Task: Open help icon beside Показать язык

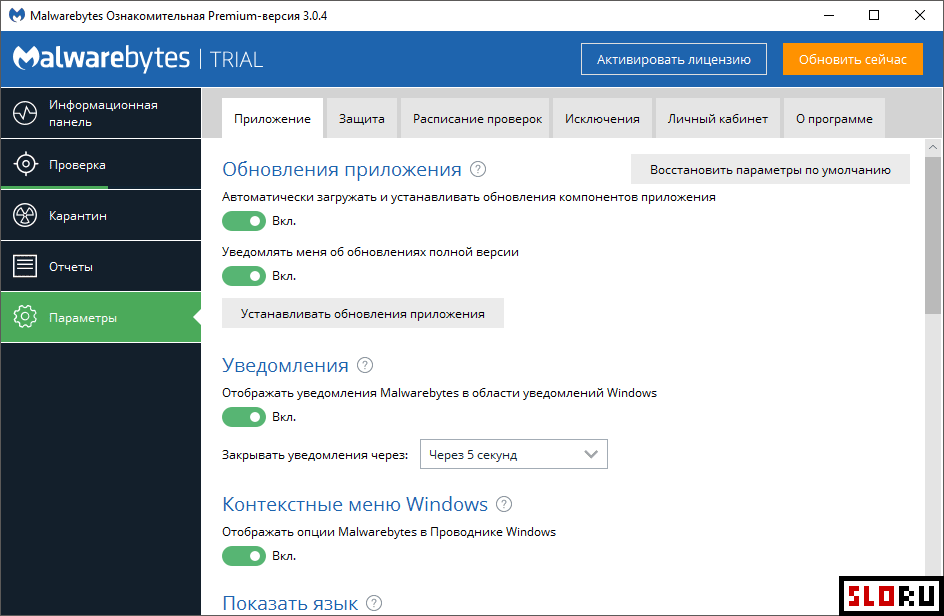Action: coord(374,603)
